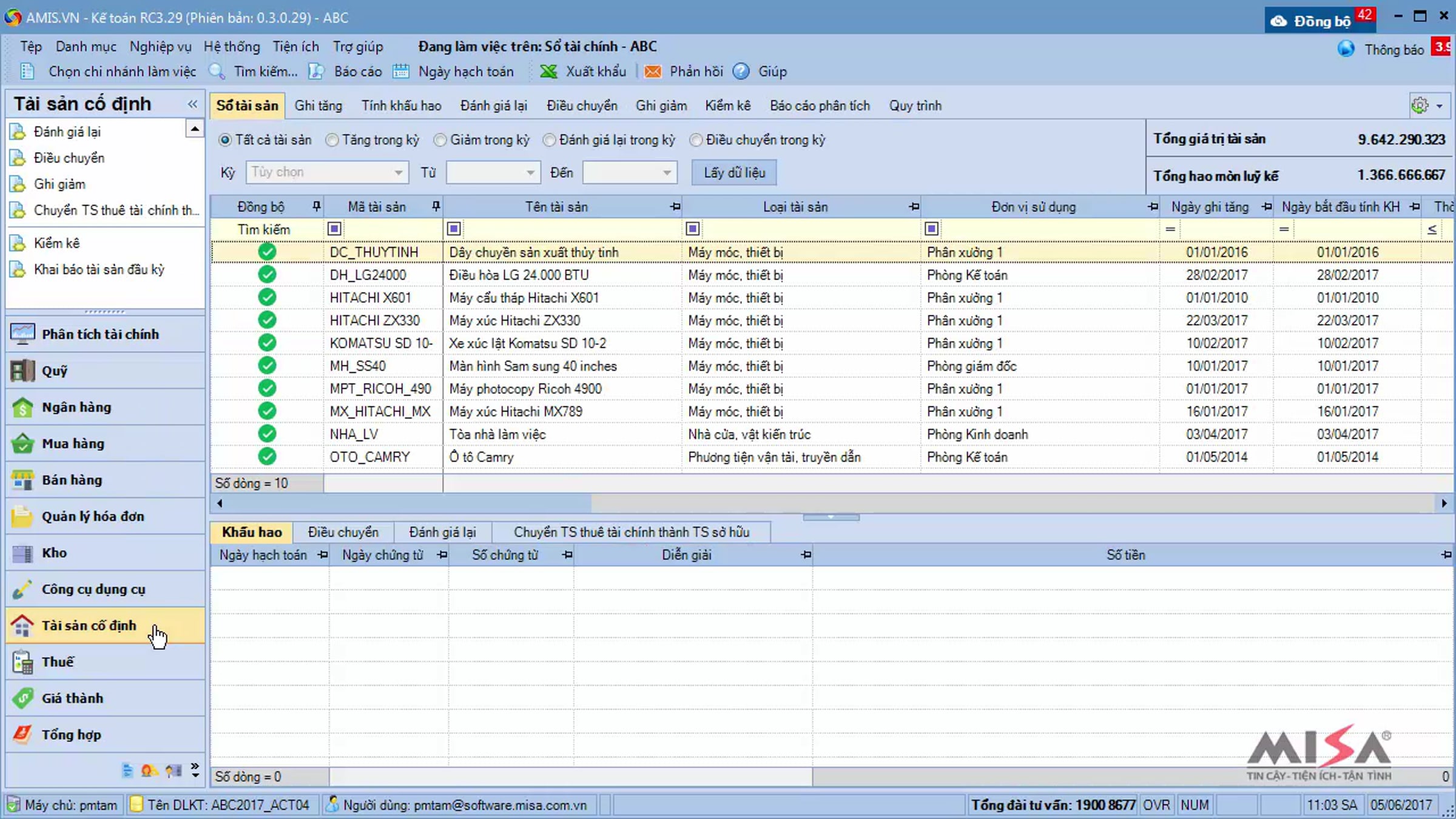Open Kiểm kê sidebar link
The height and width of the screenshot is (819, 1456).
(56, 243)
